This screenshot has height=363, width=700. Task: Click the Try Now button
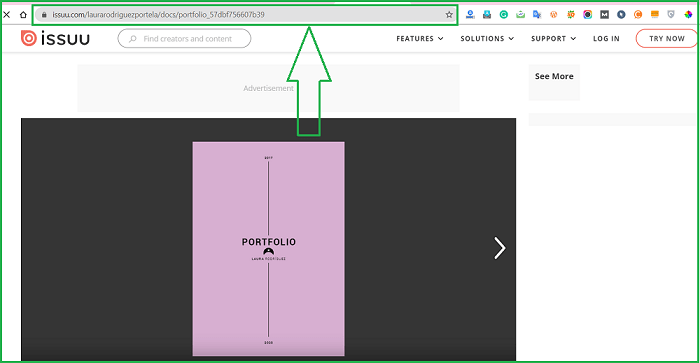pyautogui.click(x=667, y=38)
